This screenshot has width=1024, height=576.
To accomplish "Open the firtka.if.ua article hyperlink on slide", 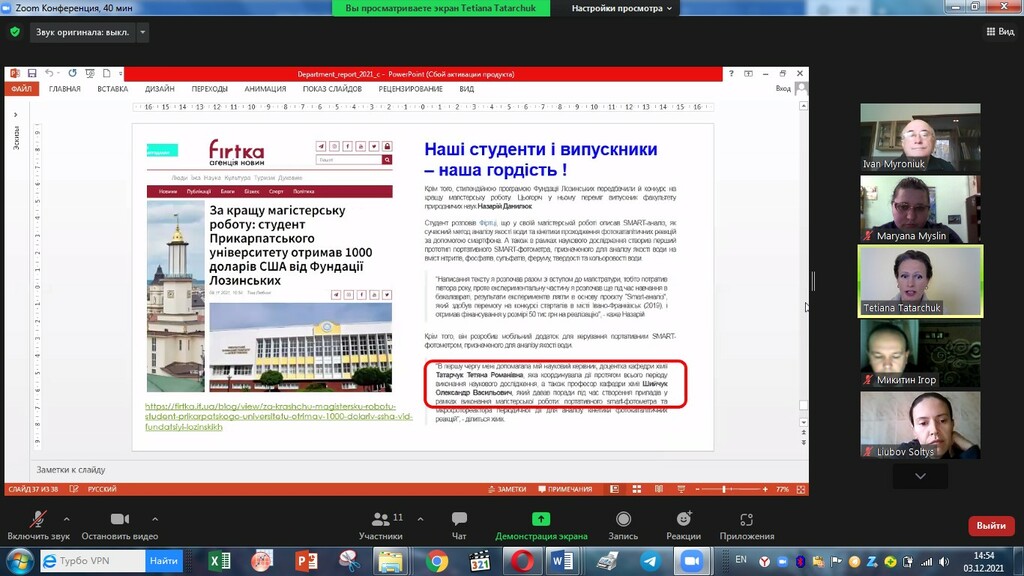I will tap(279, 417).
